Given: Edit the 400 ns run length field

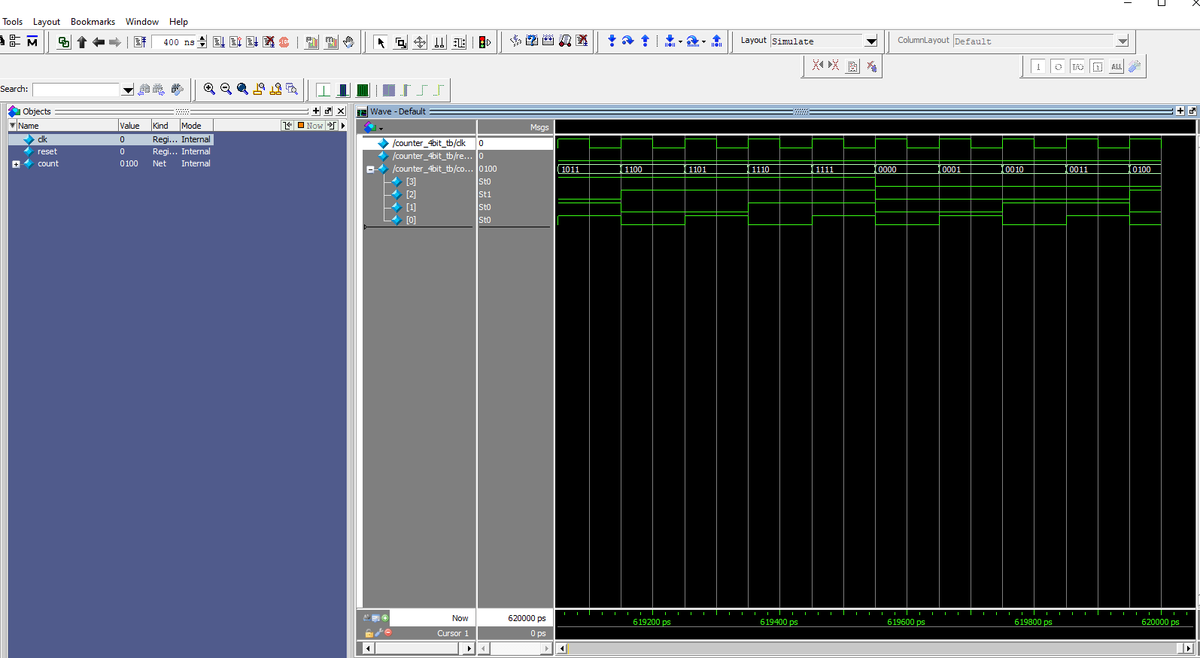Looking at the screenshot, I should click(x=173, y=42).
